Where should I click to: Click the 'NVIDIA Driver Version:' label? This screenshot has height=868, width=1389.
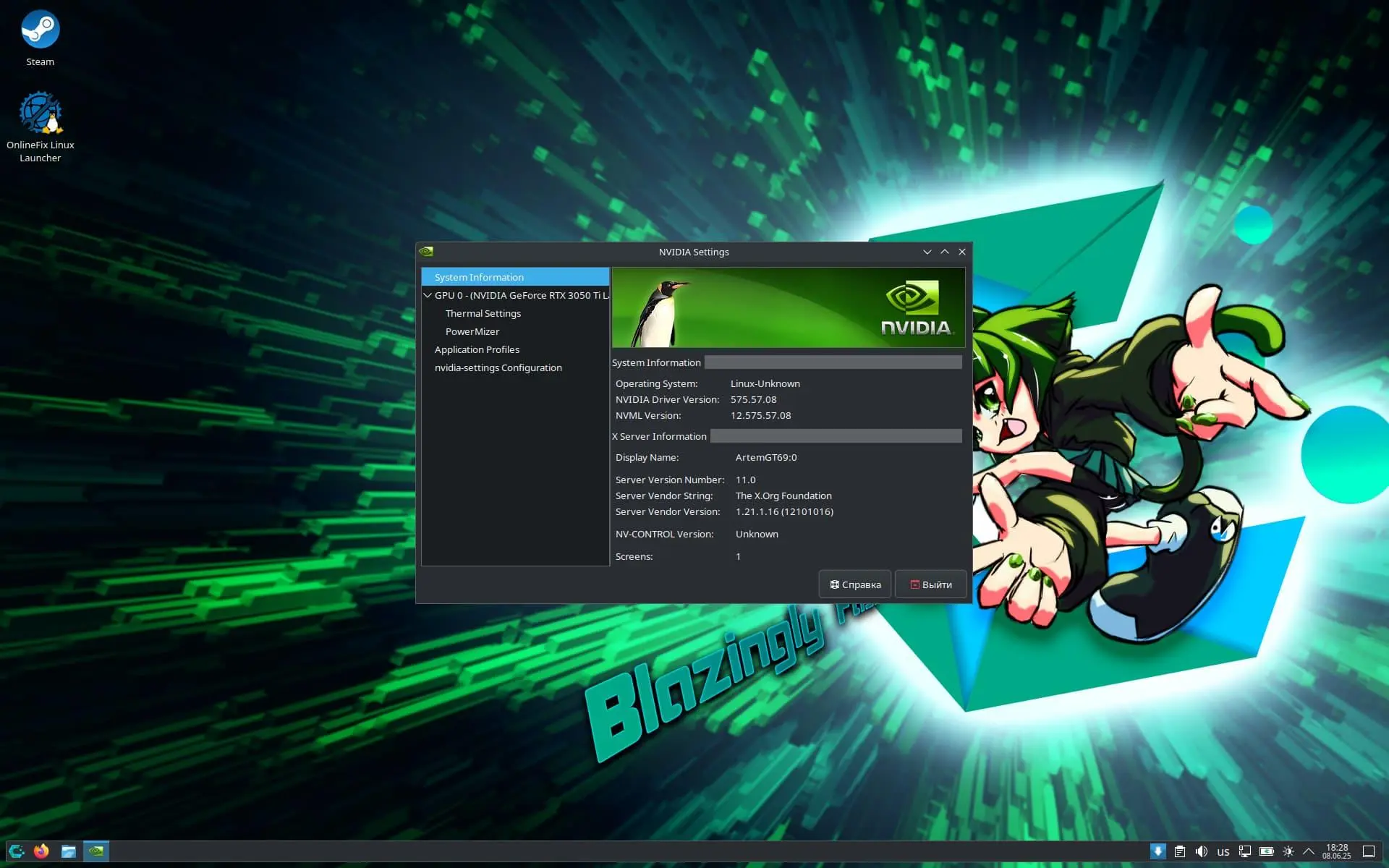[667, 399]
